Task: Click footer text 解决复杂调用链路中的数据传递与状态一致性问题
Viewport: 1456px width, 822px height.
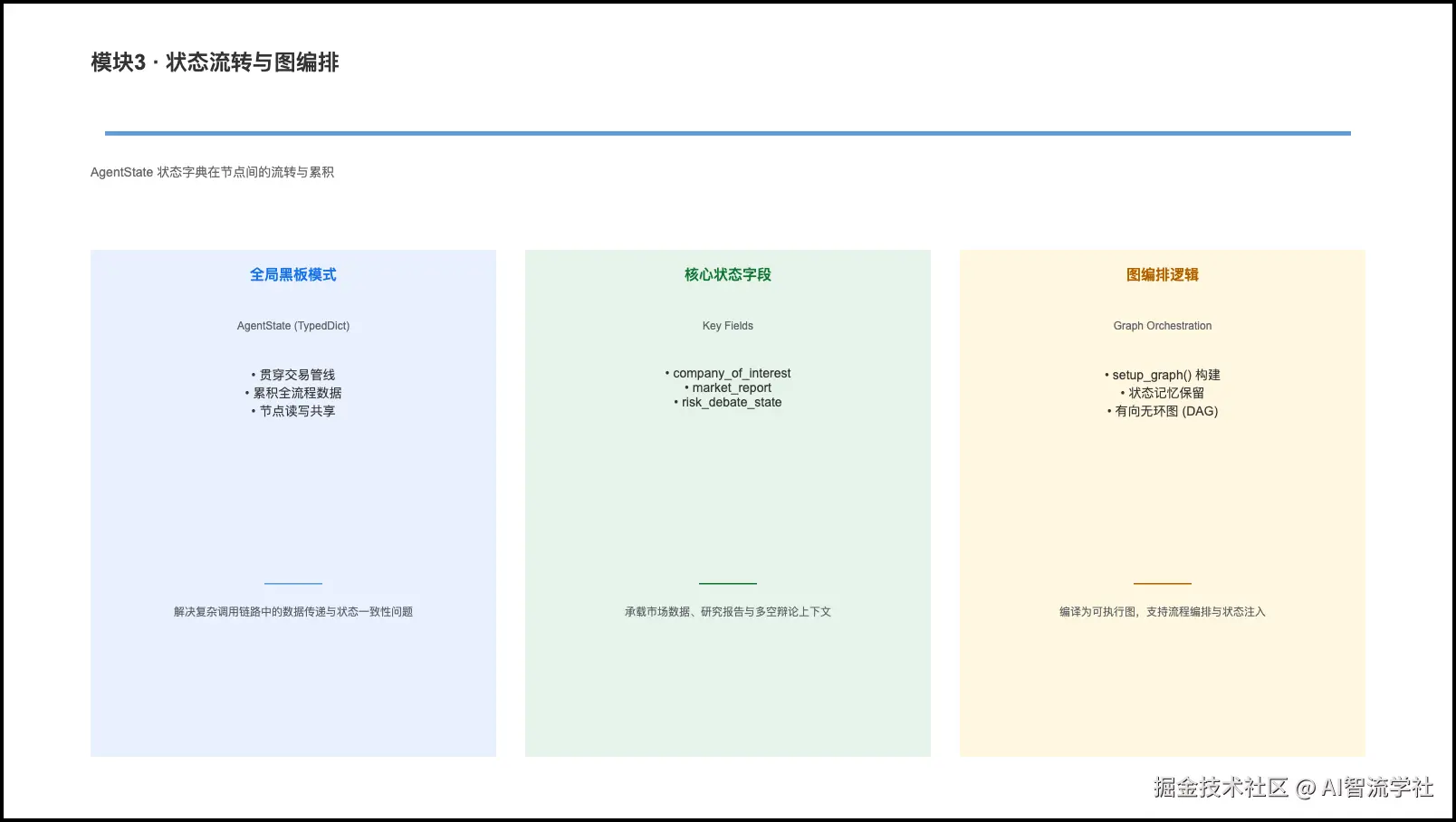Action: click(293, 612)
